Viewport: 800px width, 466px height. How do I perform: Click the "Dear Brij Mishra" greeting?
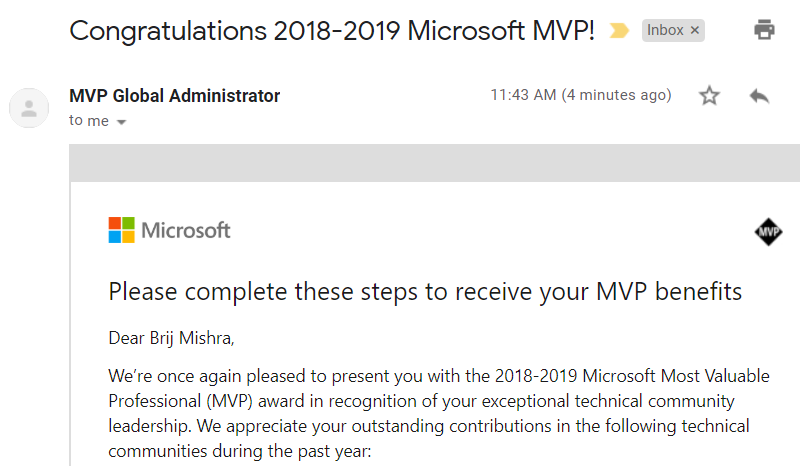171,337
